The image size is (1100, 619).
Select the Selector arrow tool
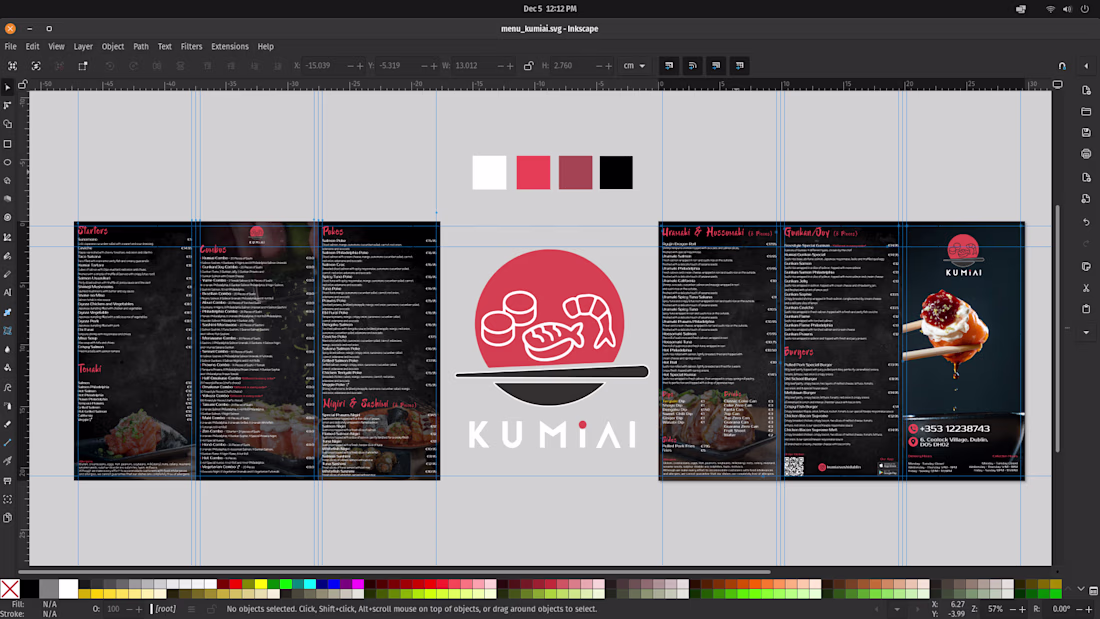pyautogui.click(x=8, y=88)
